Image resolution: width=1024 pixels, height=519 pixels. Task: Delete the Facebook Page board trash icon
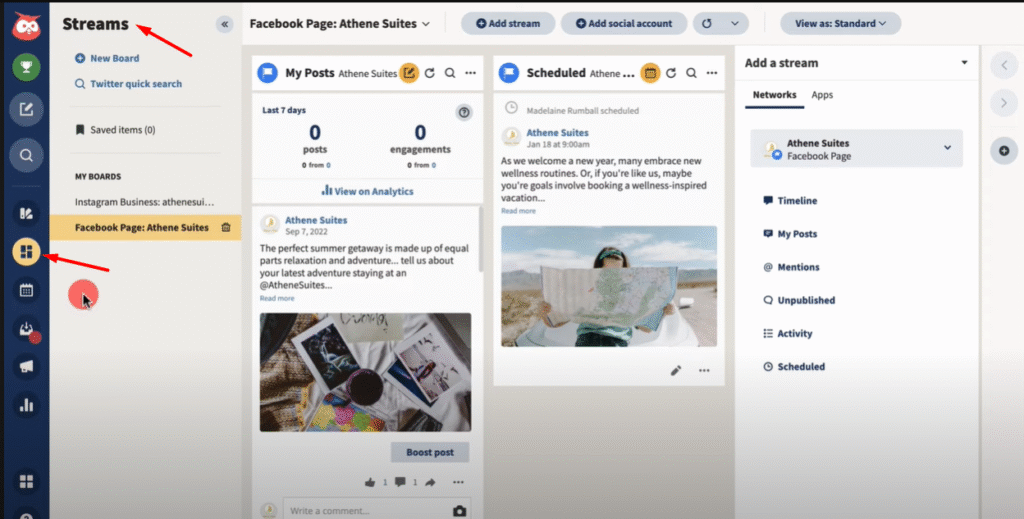225,228
